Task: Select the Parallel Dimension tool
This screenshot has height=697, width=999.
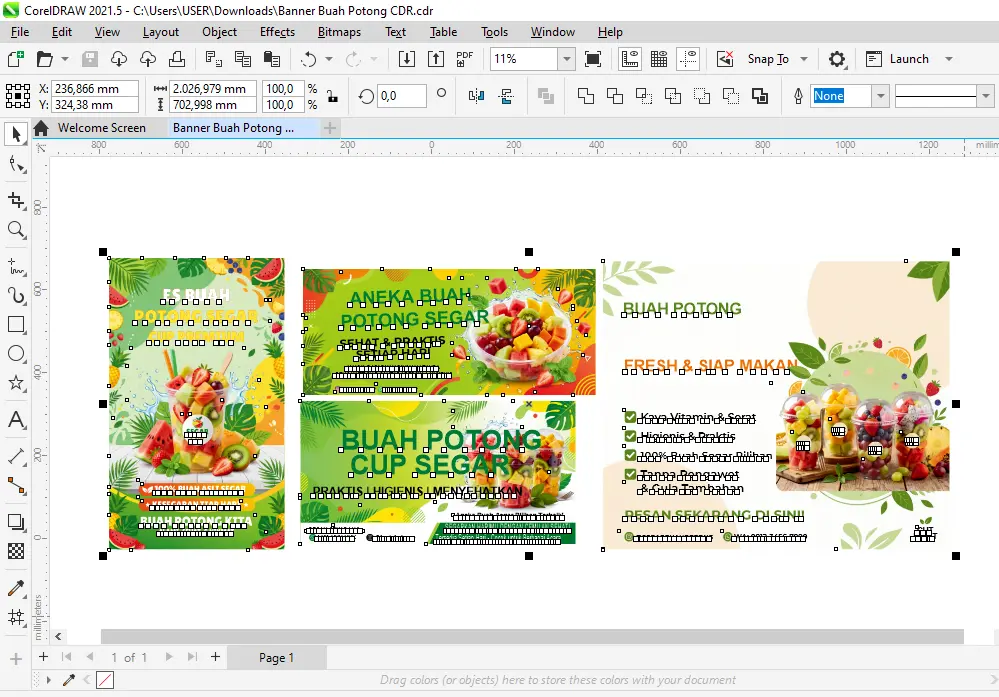Action: pyautogui.click(x=16, y=456)
